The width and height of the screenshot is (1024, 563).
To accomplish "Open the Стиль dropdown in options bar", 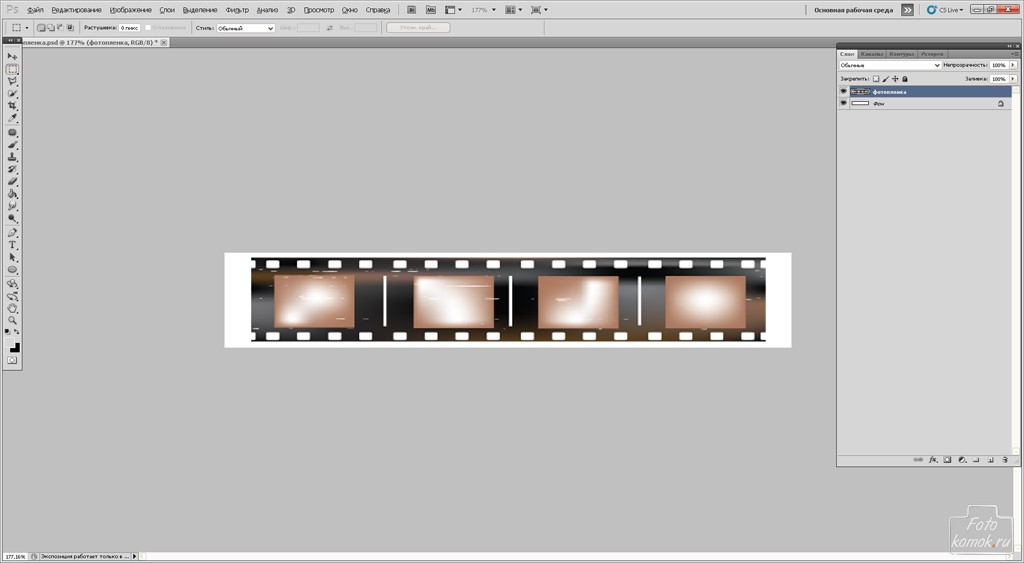I will pyautogui.click(x=245, y=28).
